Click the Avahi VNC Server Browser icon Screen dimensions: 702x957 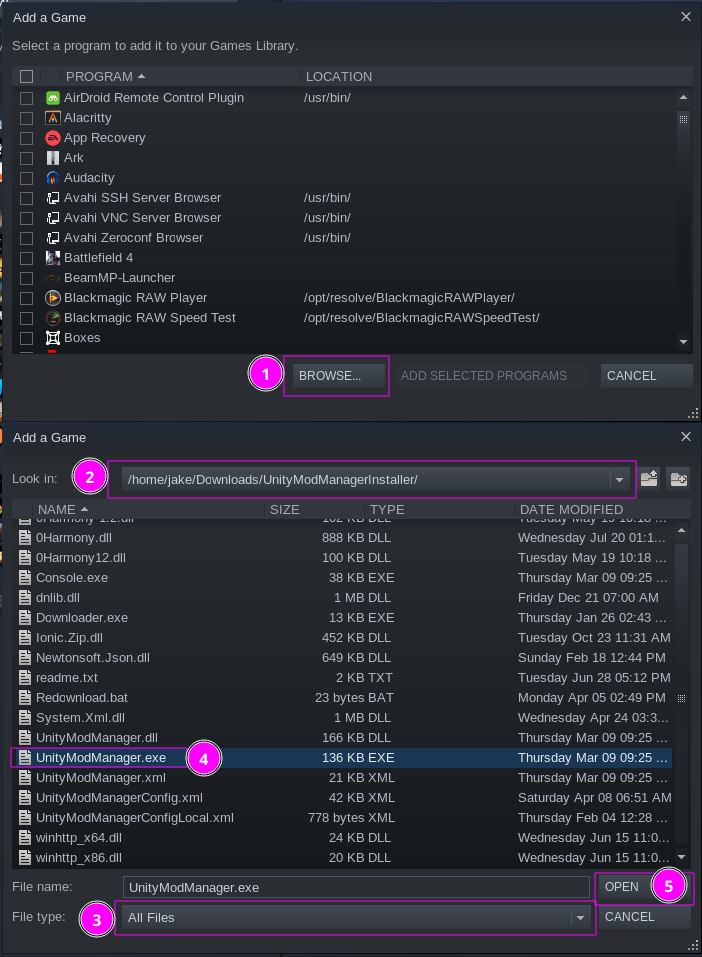click(x=53, y=218)
